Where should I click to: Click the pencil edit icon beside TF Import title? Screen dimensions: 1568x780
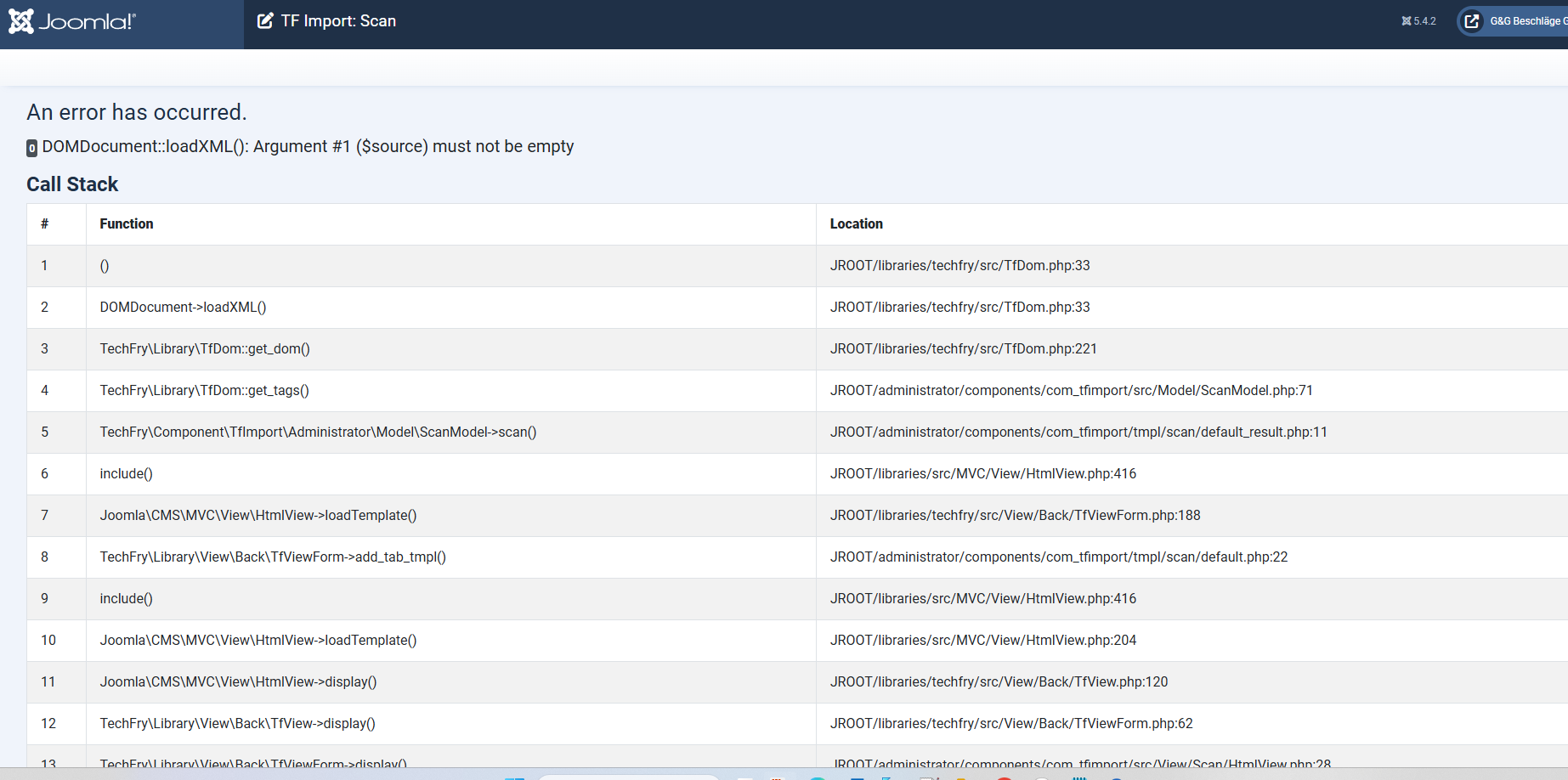coord(265,21)
